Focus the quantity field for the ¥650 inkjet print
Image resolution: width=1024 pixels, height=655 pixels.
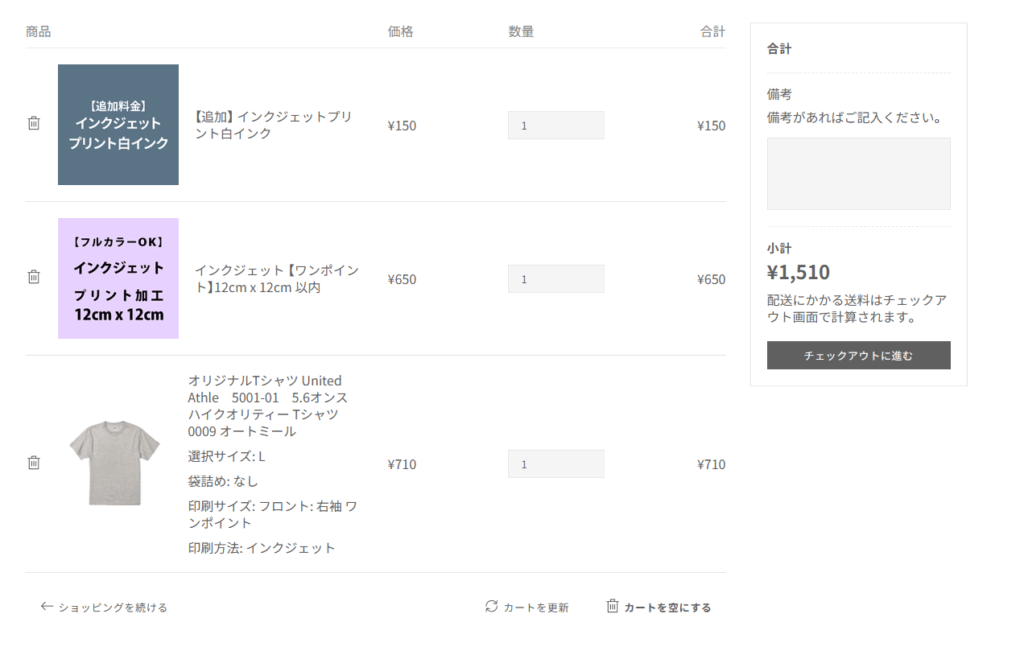coord(556,279)
